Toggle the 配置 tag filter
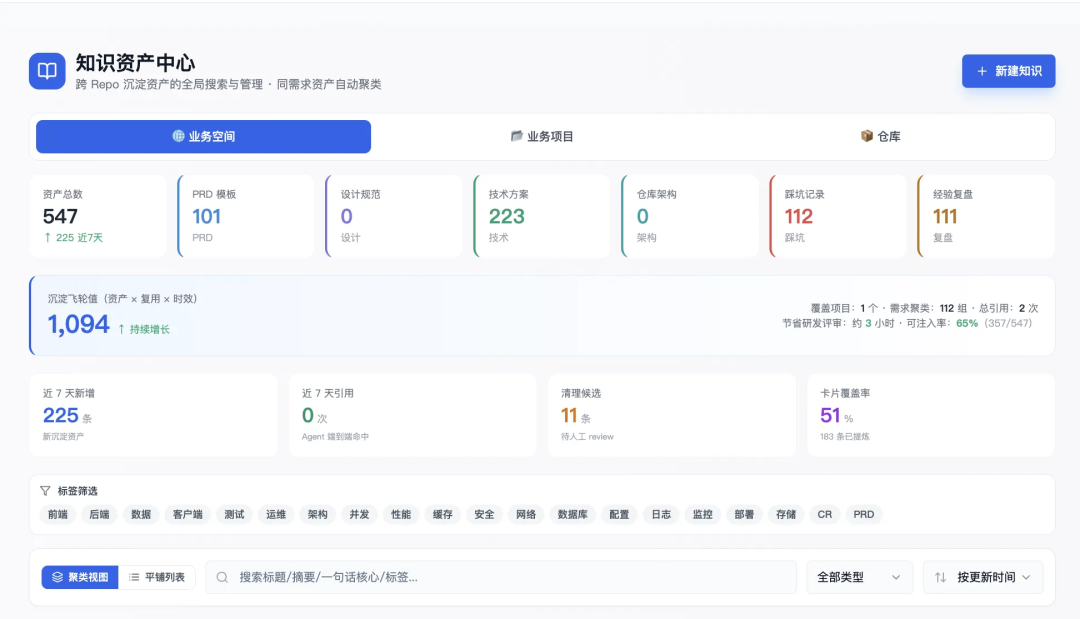1080x619 pixels. (x=619, y=514)
